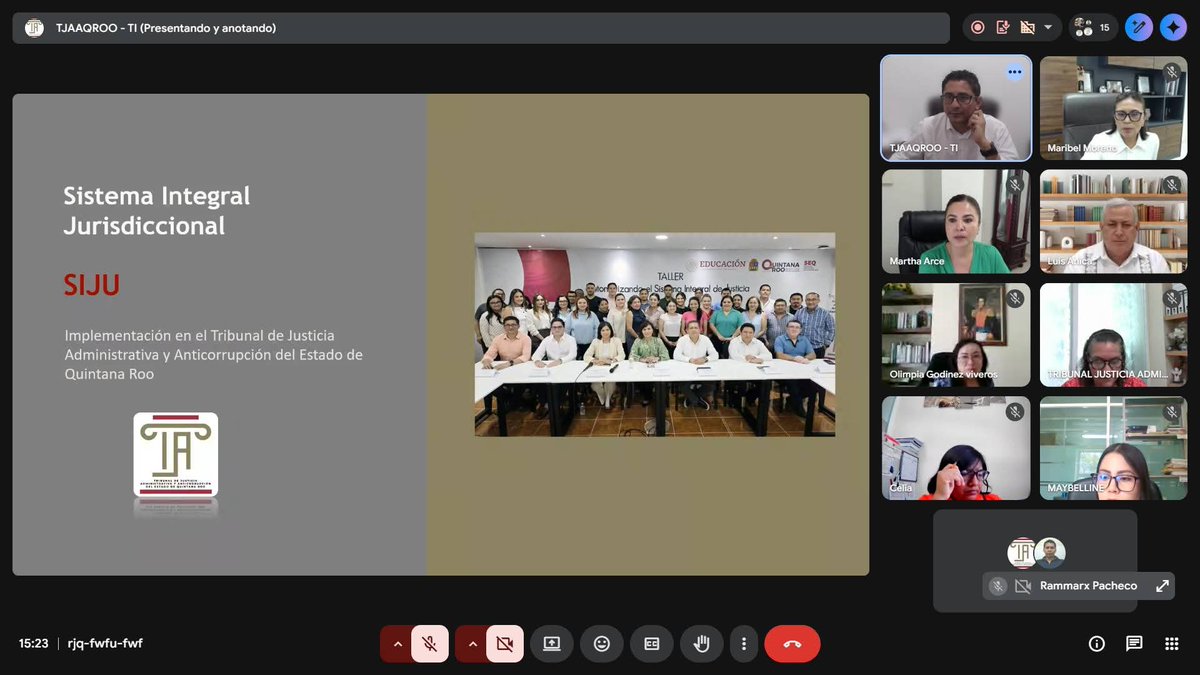Open the Gemini sparkle assistant
Screen dimensions: 1200x675
pos(1173,28)
